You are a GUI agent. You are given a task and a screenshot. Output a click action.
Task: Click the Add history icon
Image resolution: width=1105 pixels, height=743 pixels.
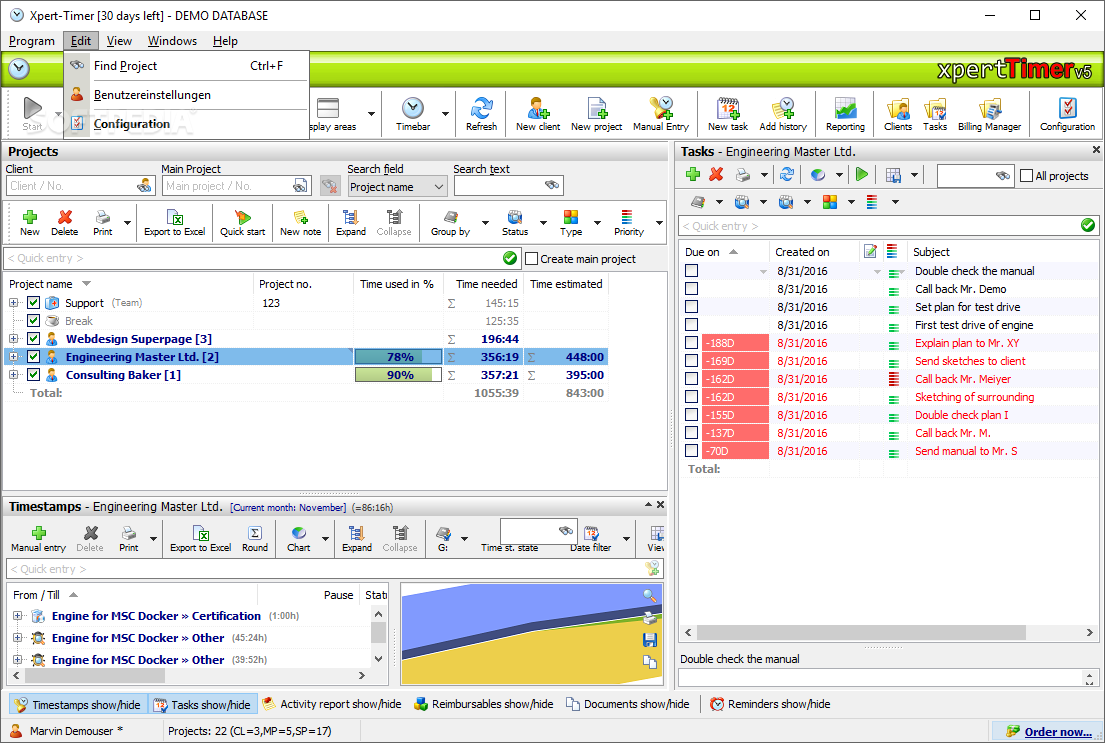[783, 113]
